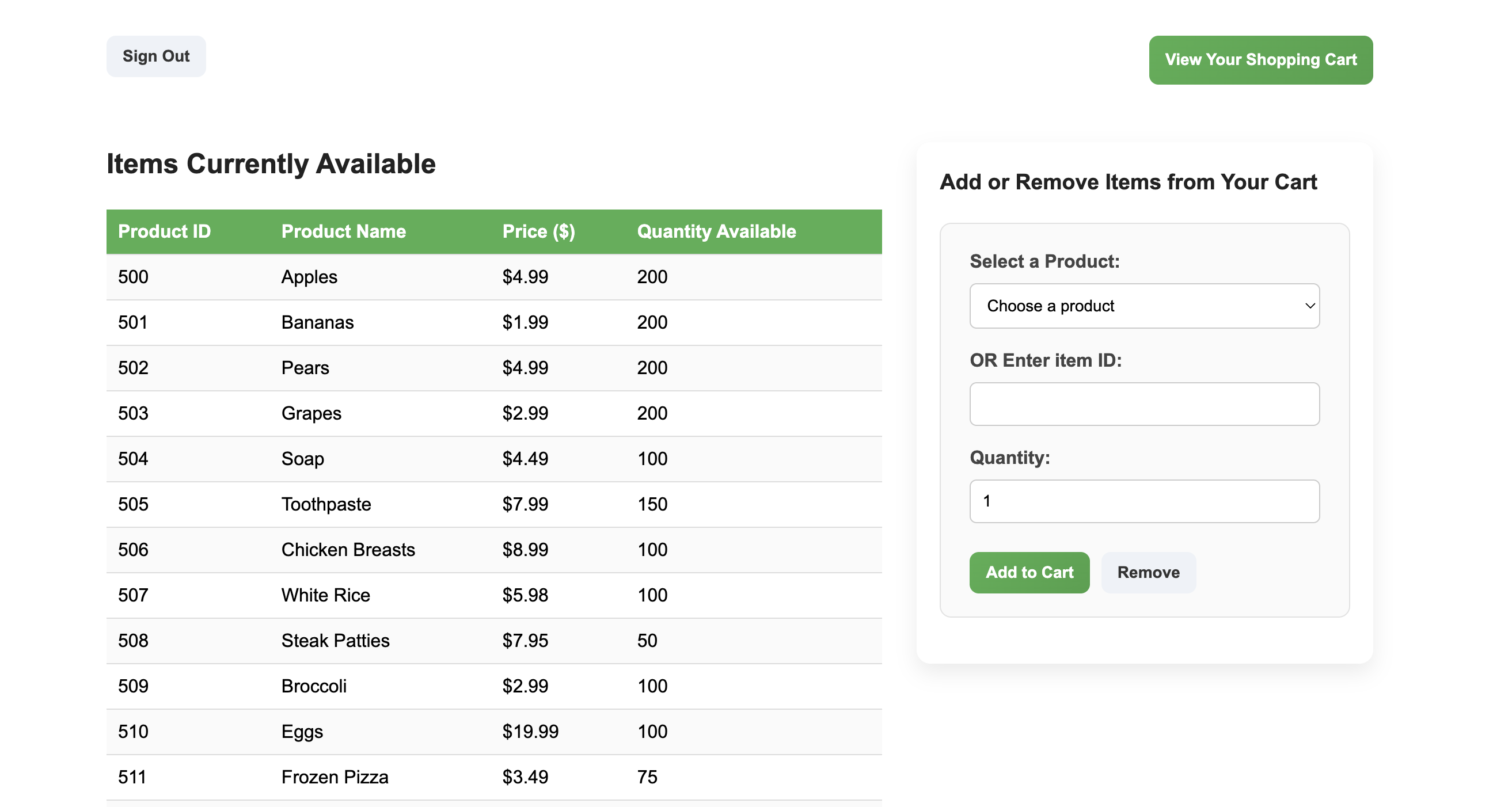The height and width of the screenshot is (807, 1512).
Task: Click the Sign Out button
Action: (155, 56)
